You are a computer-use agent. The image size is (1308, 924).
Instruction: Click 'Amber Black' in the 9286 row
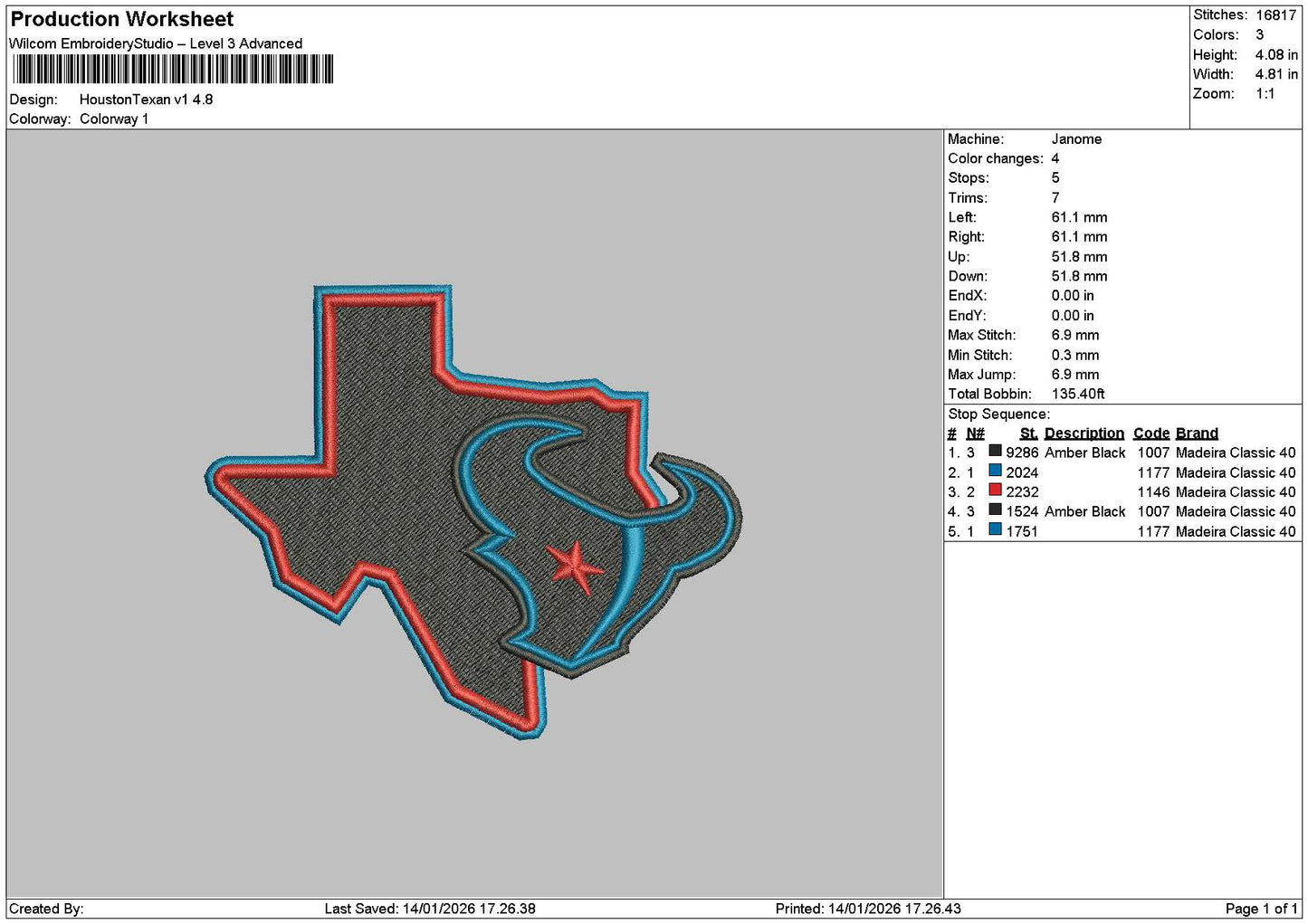pos(1084,452)
